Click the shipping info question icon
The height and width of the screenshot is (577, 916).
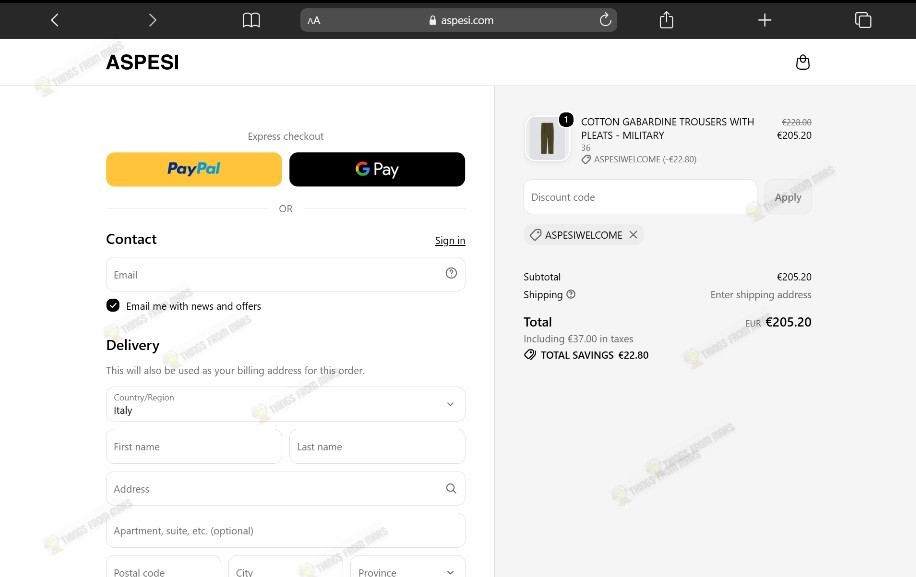click(x=571, y=294)
